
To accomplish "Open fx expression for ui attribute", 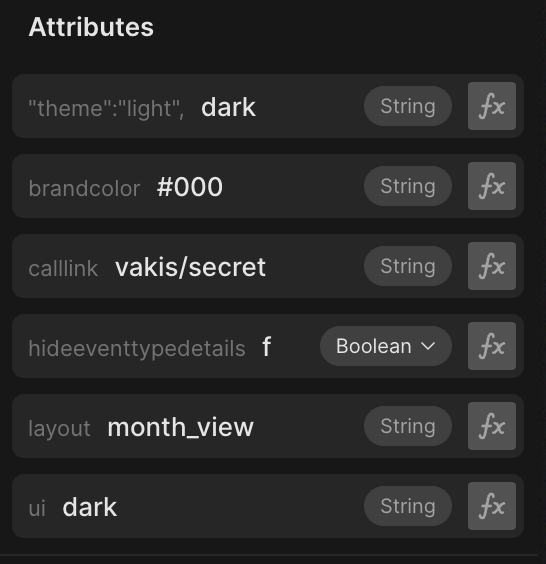I will tap(492, 506).
